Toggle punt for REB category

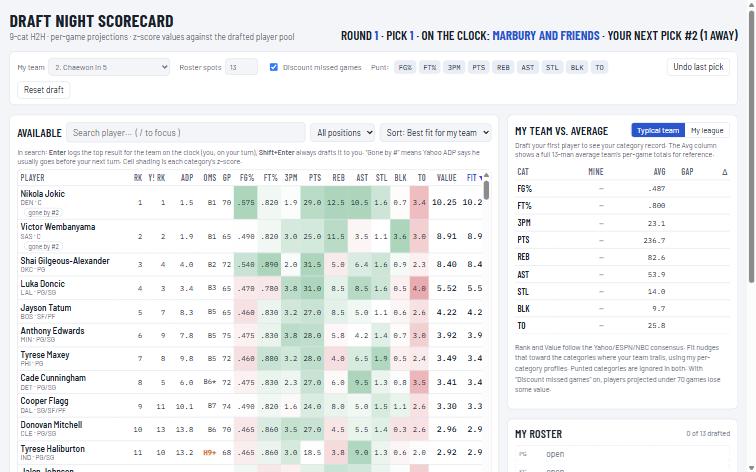coord(503,67)
